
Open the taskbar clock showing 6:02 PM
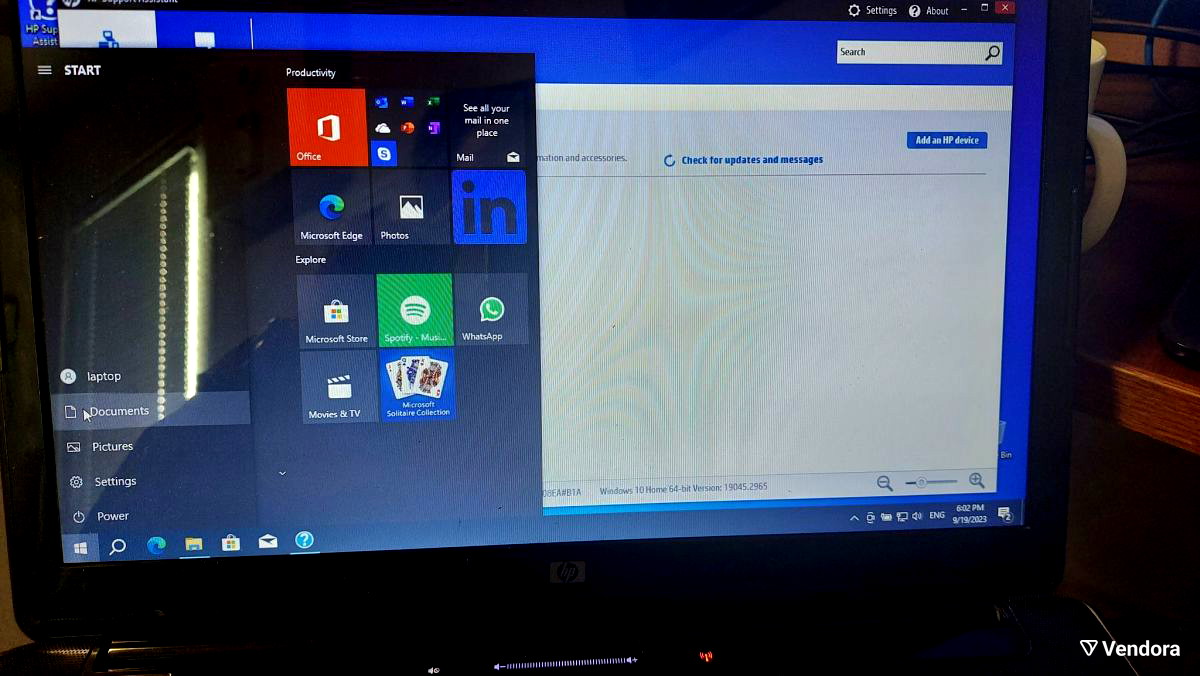click(x=969, y=514)
